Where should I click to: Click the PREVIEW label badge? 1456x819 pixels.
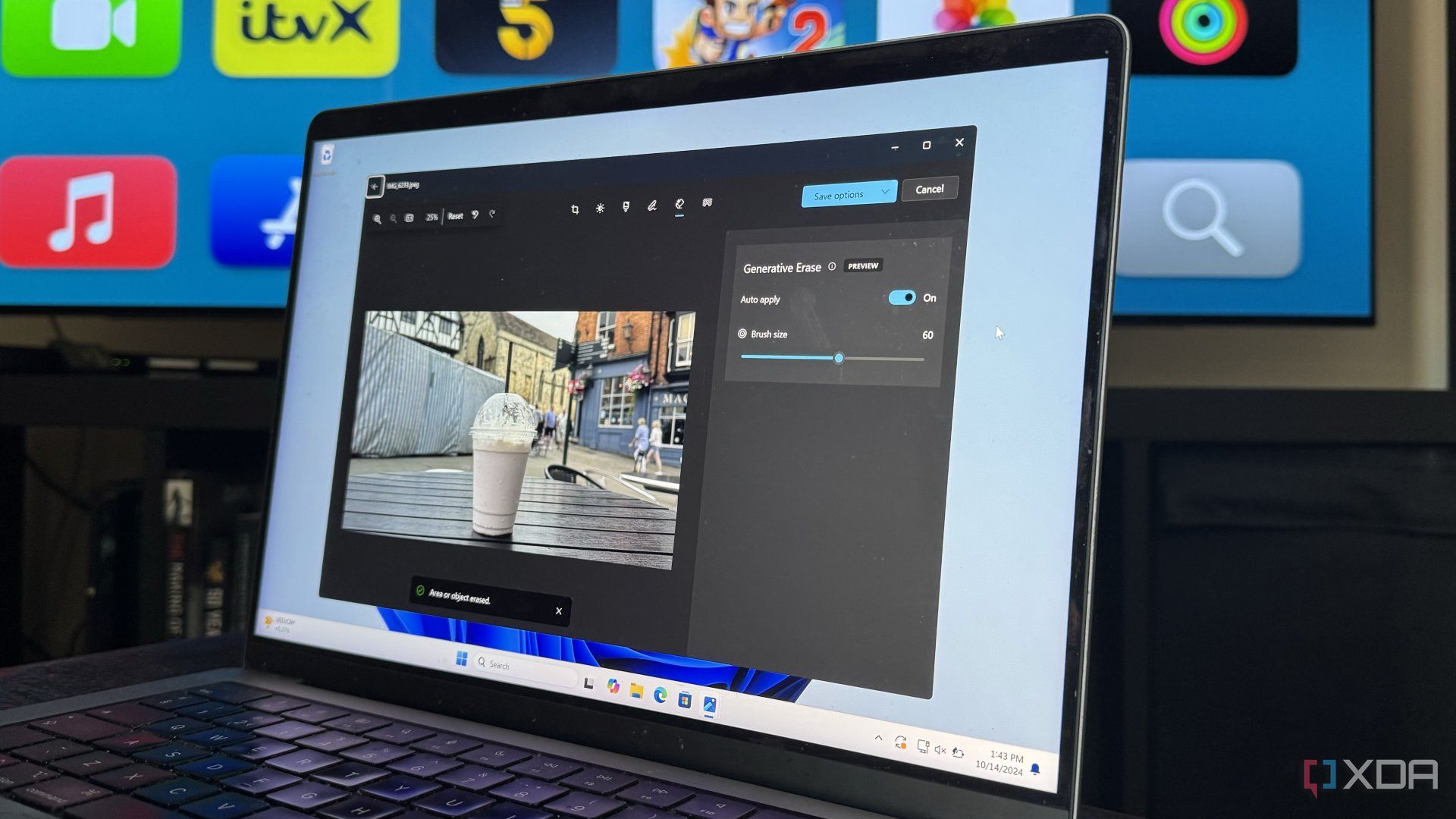click(x=862, y=265)
